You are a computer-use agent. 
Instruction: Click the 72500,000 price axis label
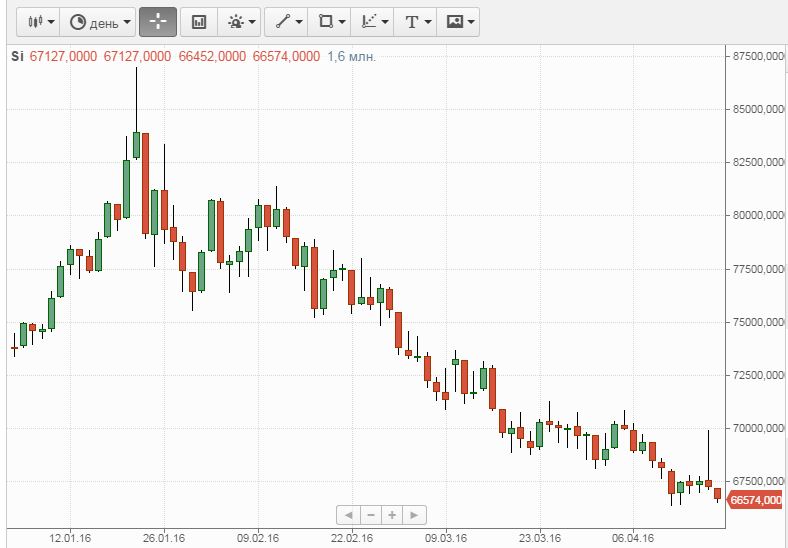pyautogui.click(x=759, y=375)
